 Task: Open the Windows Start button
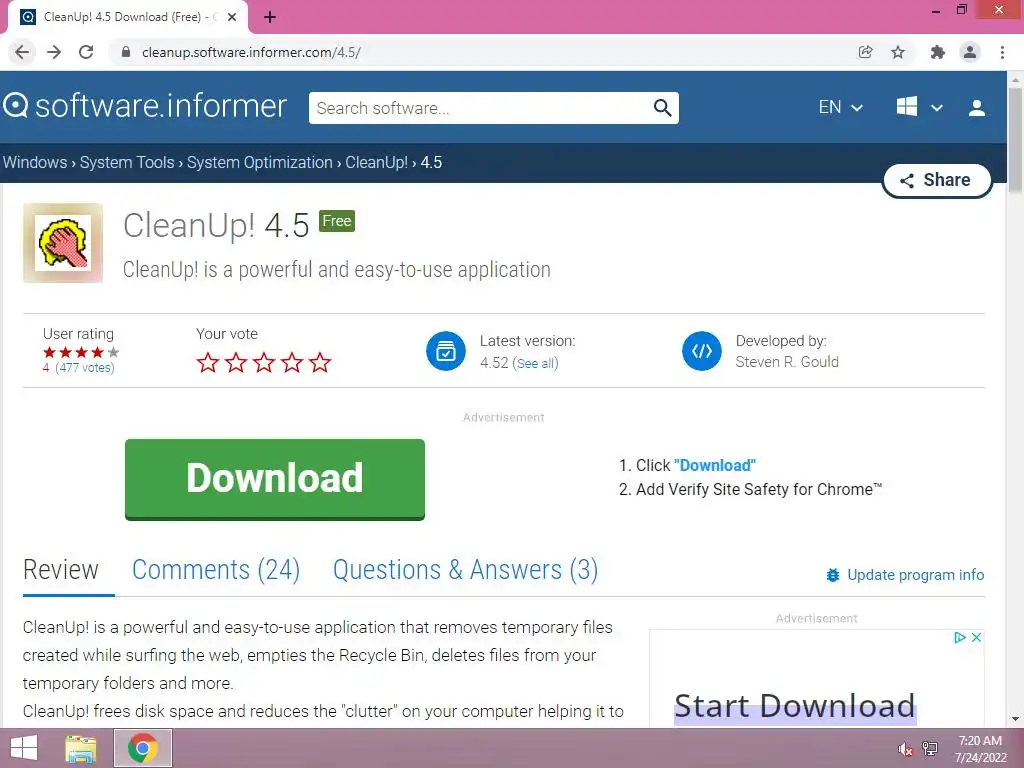(x=24, y=748)
